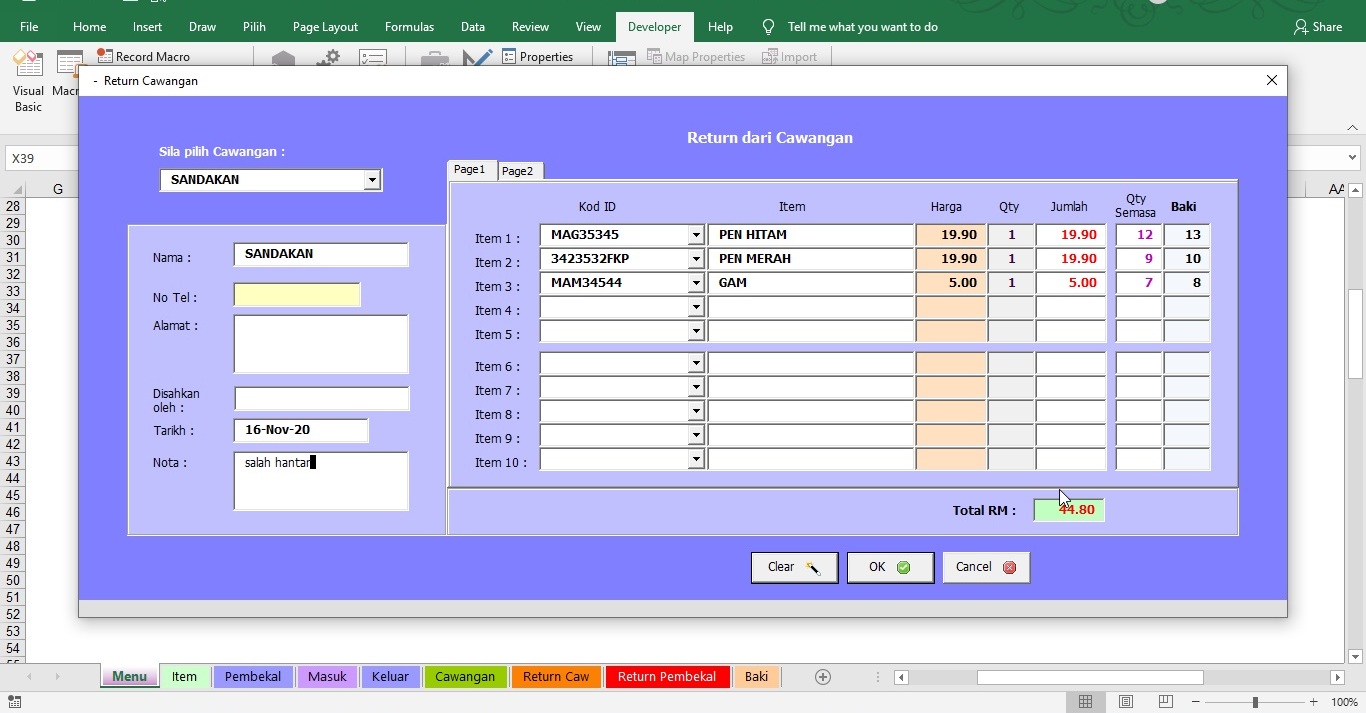Open the XML Source icon
The height and width of the screenshot is (713, 1366).
[x=622, y=59]
